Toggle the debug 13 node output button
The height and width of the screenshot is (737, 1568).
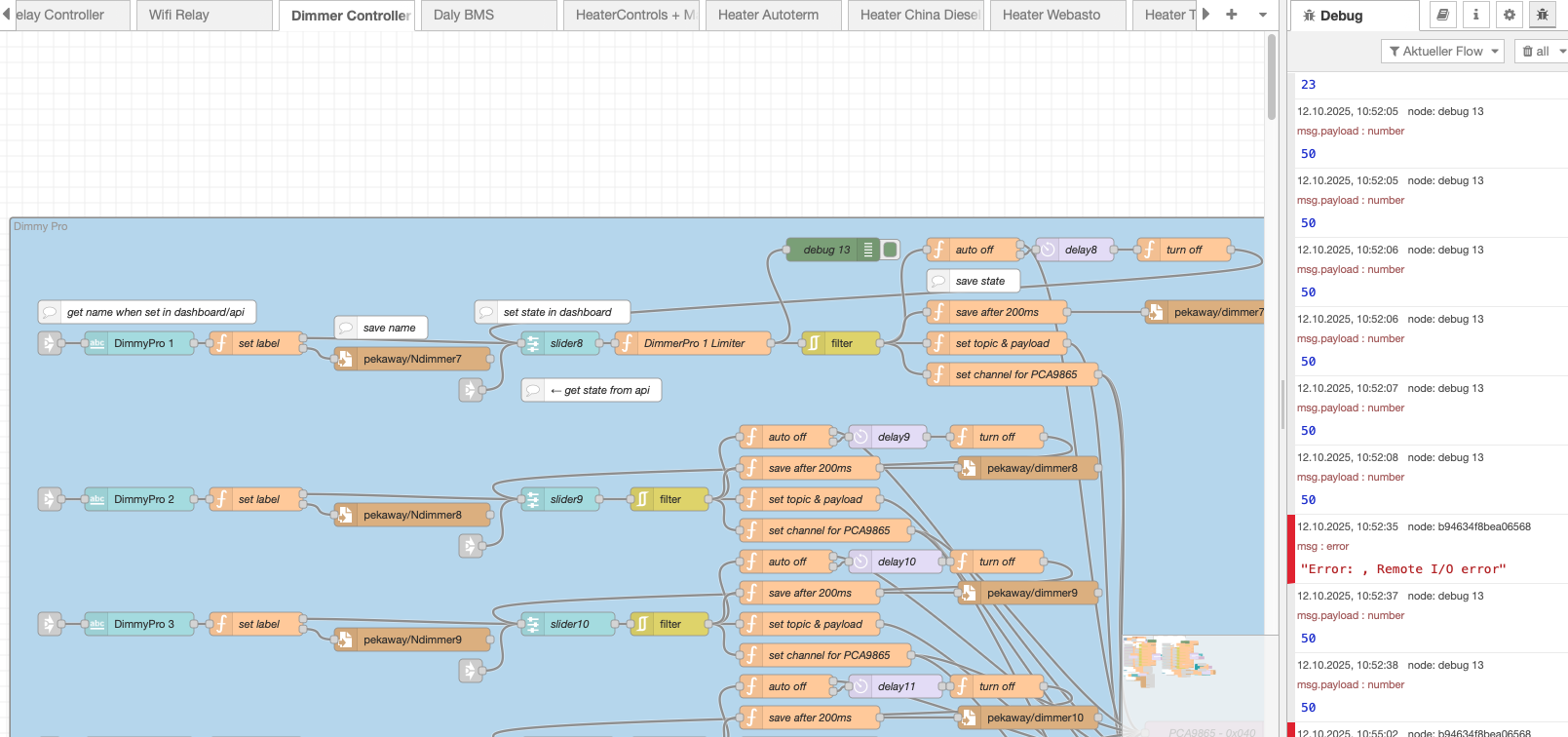(x=890, y=250)
